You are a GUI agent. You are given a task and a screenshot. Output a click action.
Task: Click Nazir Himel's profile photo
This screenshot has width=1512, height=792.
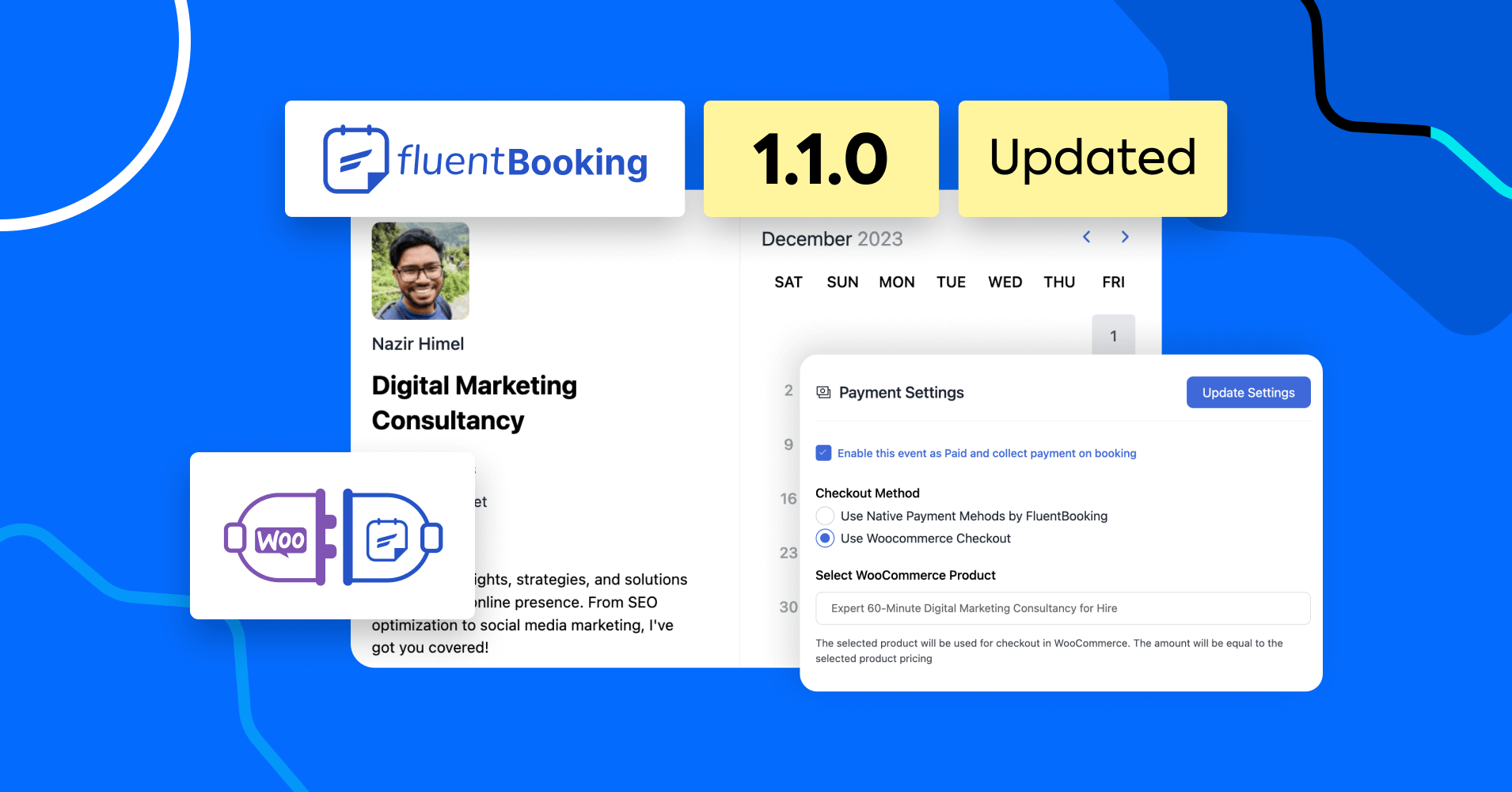tap(420, 271)
